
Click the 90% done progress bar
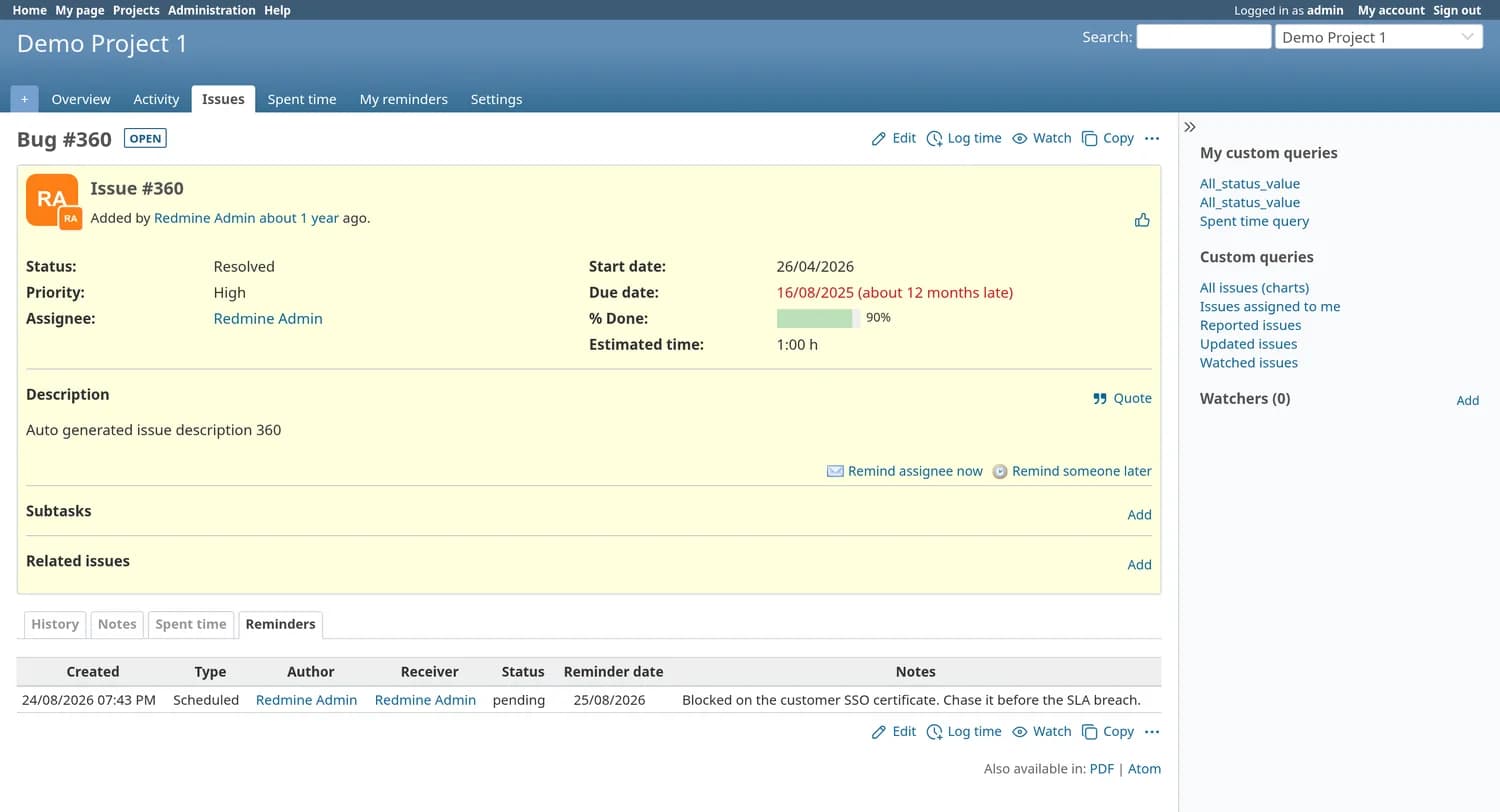pyautogui.click(x=818, y=318)
